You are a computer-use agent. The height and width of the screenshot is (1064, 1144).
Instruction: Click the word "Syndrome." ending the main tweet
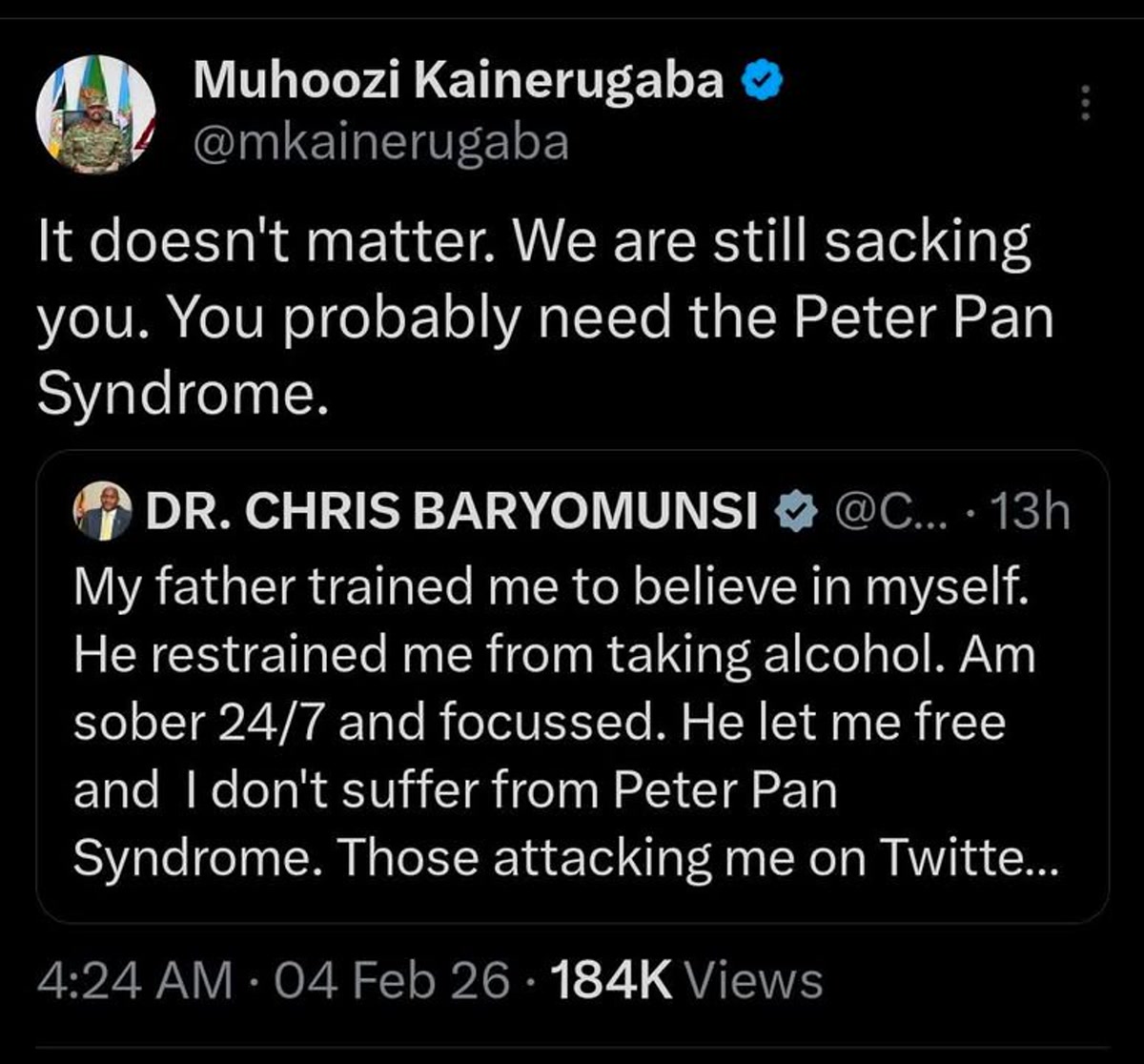click(x=176, y=392)
